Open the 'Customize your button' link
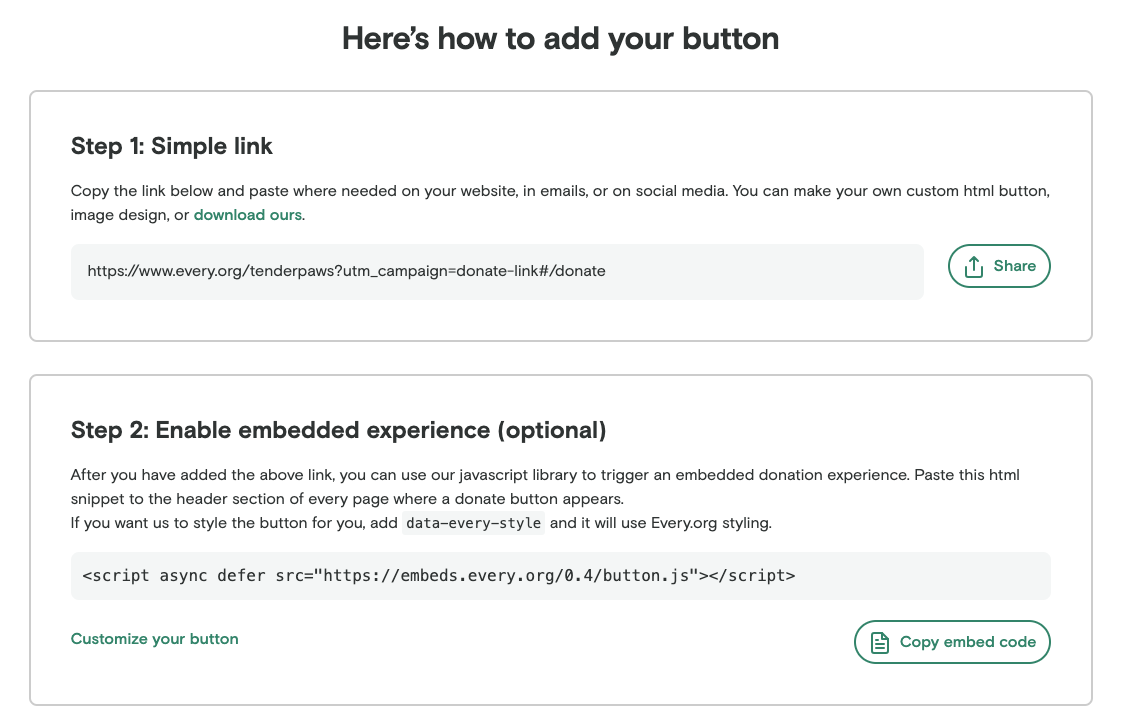 coord(154,639)
